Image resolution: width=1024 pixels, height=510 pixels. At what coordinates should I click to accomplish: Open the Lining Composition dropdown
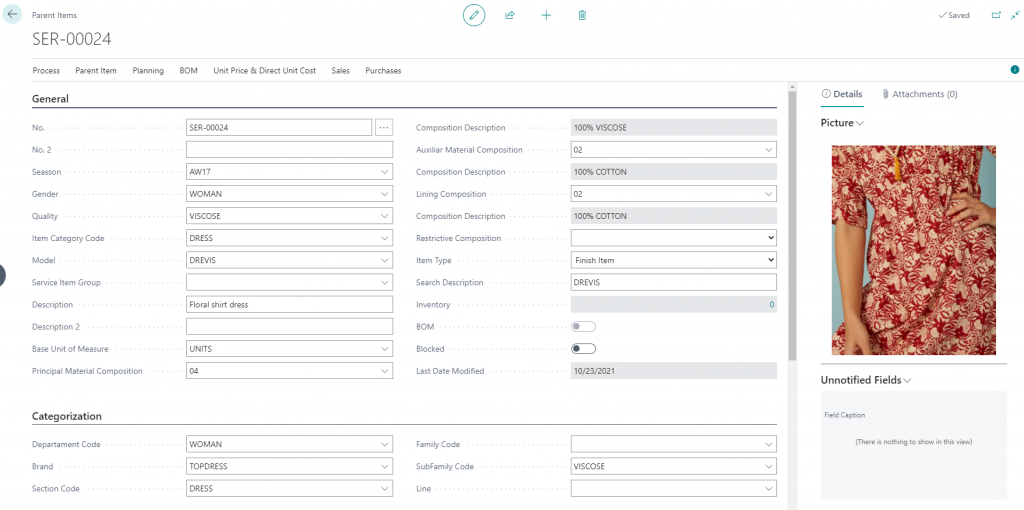(768, 194)
